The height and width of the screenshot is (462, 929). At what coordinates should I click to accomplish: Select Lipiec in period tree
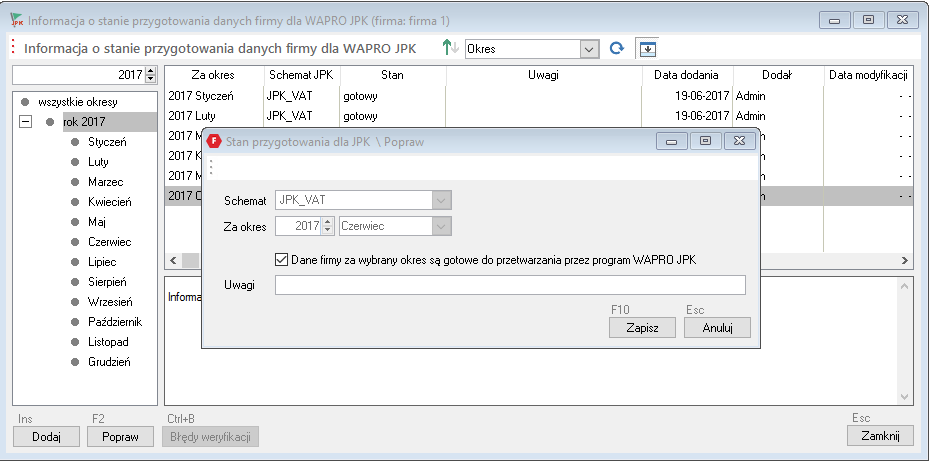(102, 262)
